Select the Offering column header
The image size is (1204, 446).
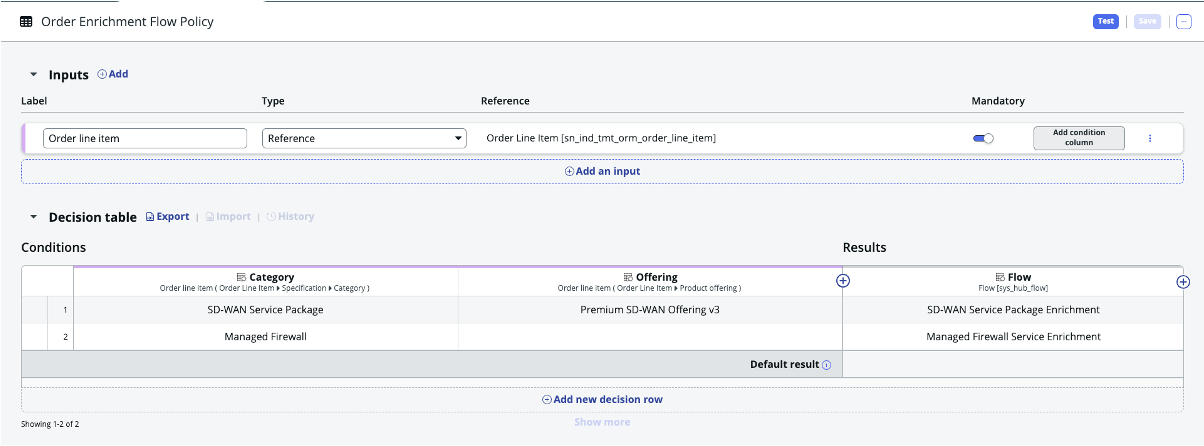pyautogui.click(x=650, y=282)
